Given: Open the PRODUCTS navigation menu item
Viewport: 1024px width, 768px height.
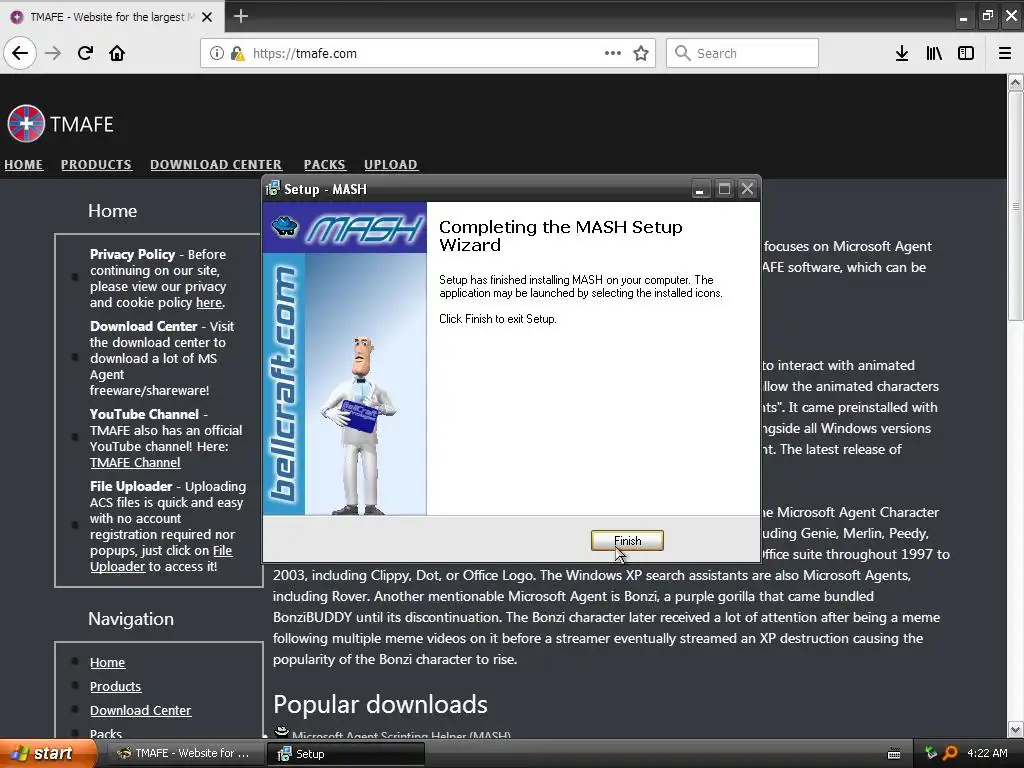Looking at the screenshot, I should click(96, 165).
